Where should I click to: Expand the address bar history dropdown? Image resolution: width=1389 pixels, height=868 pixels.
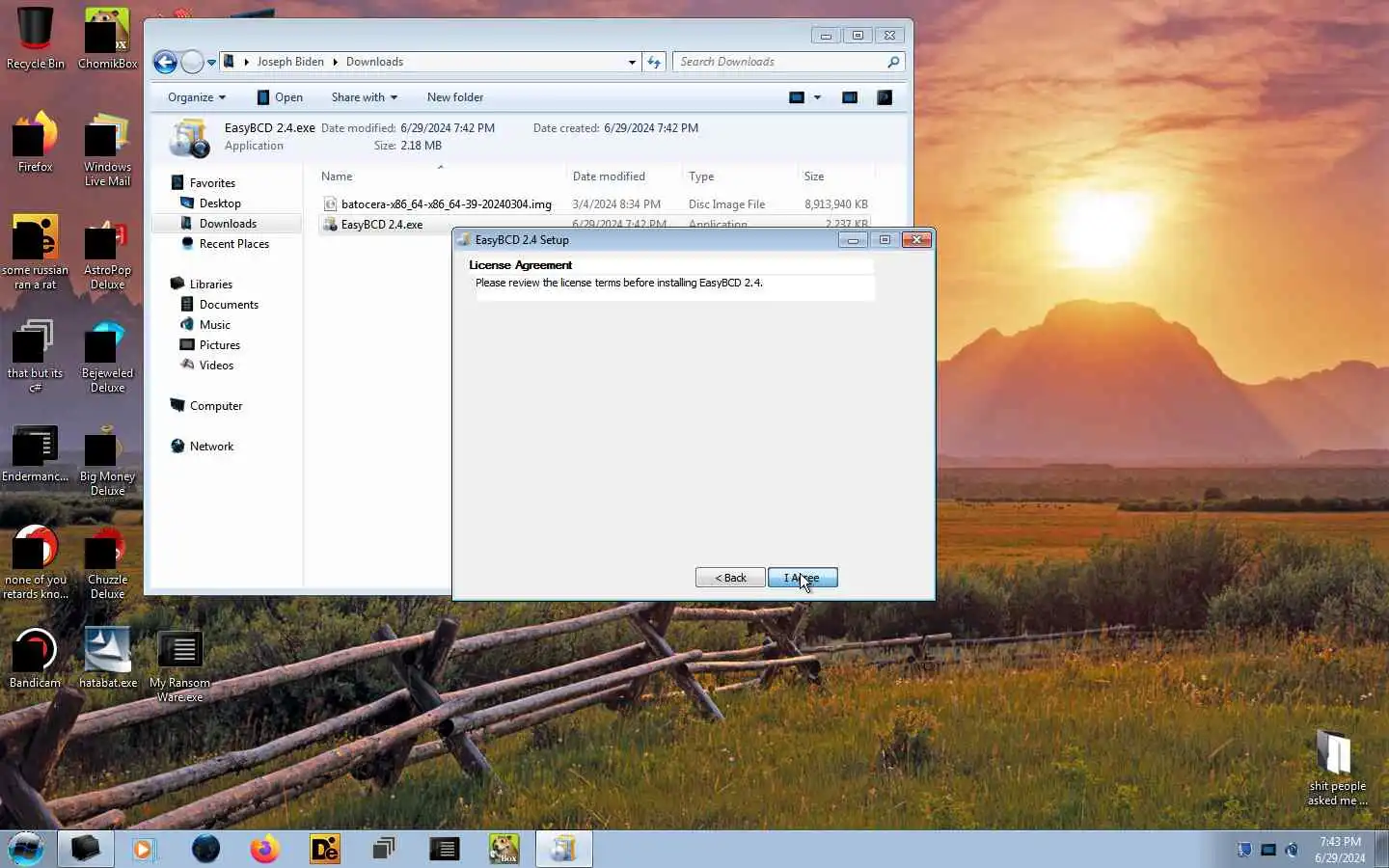[632, 62]
